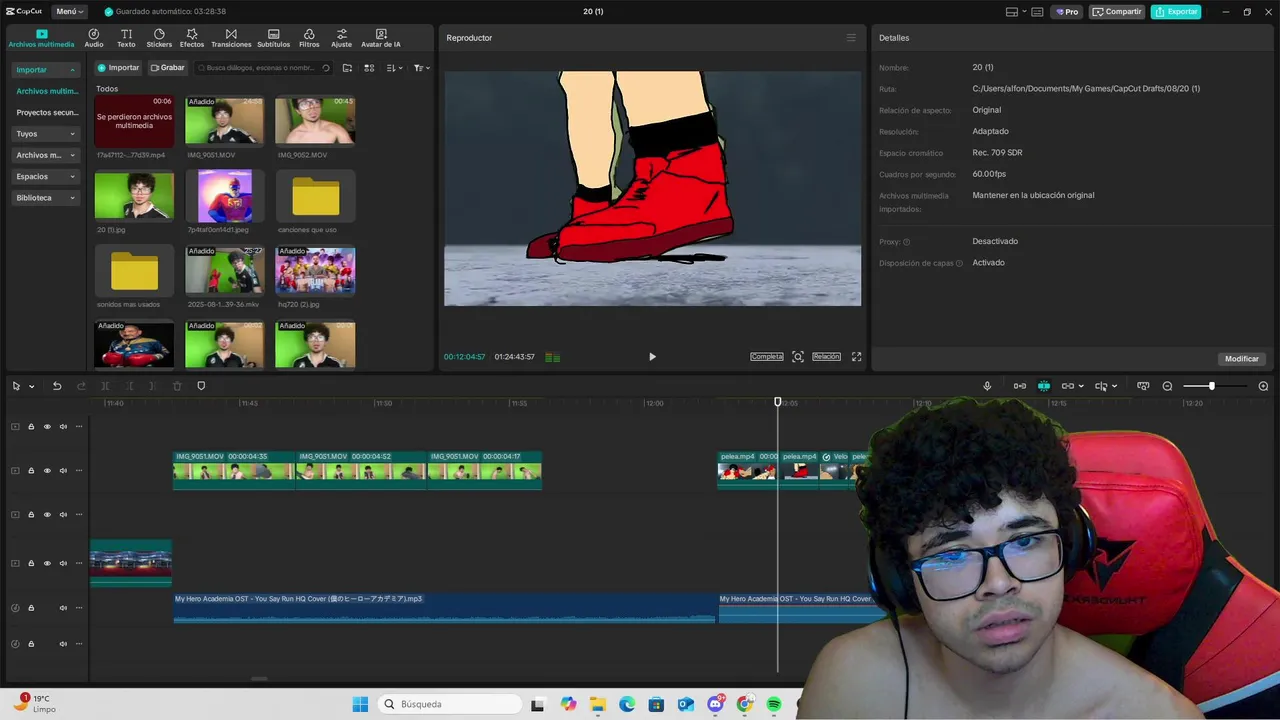The height and width of the screenshot is (720, 1280).
Task: Toggle the highlighted auto snapping icon
Action: tap(1044, 386)
